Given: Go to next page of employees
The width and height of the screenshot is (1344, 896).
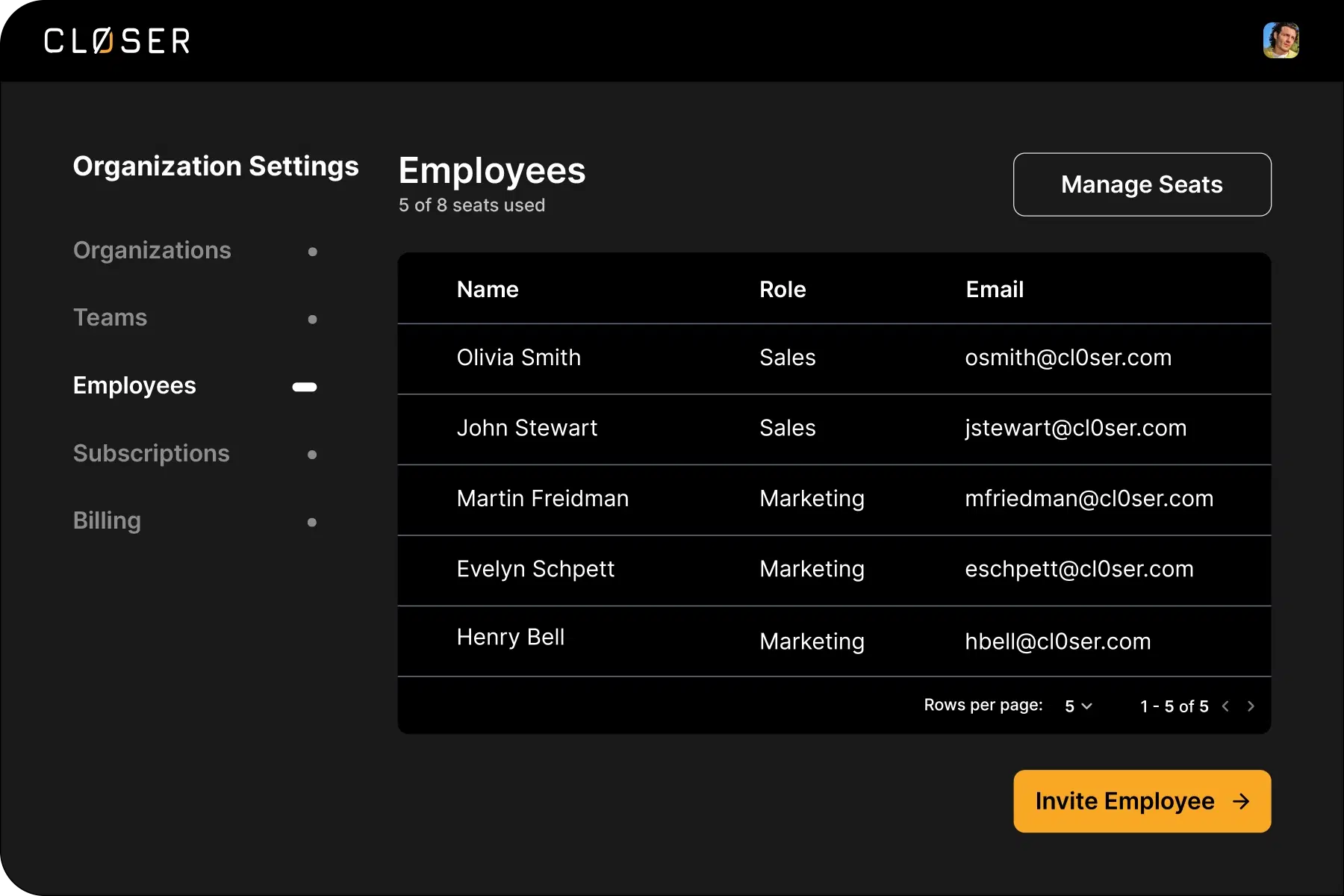Looking at the screenshot, I should click(1251, 706).
